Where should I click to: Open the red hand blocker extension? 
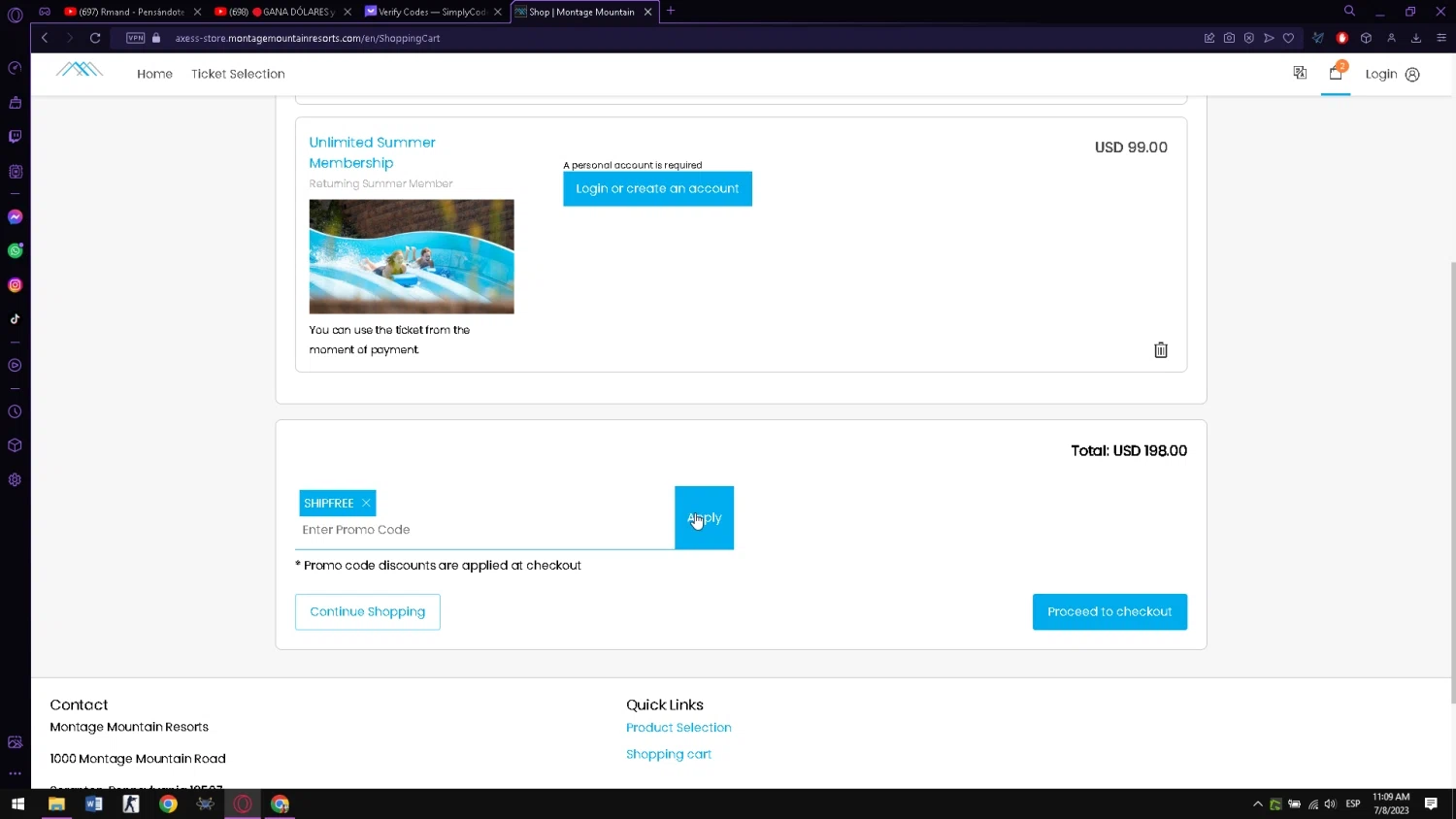tap(1342, 38)
